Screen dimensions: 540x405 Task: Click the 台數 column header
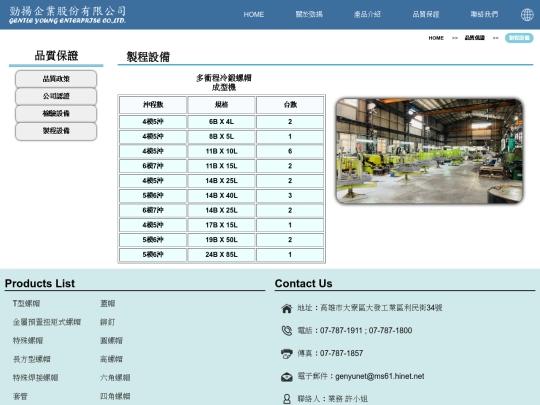290,105
